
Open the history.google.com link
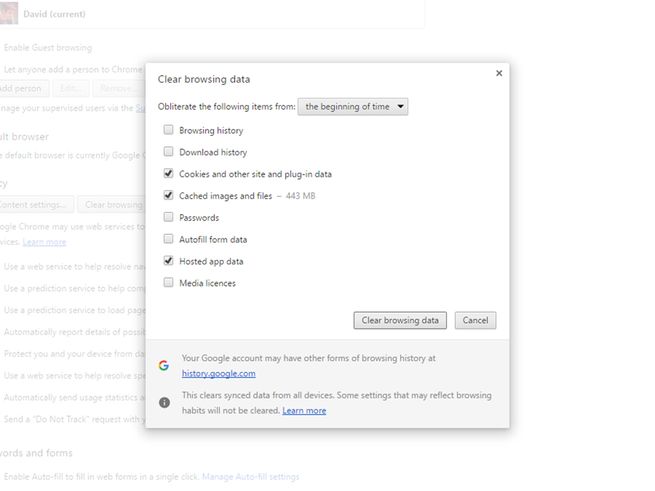(x=218, y=374)
